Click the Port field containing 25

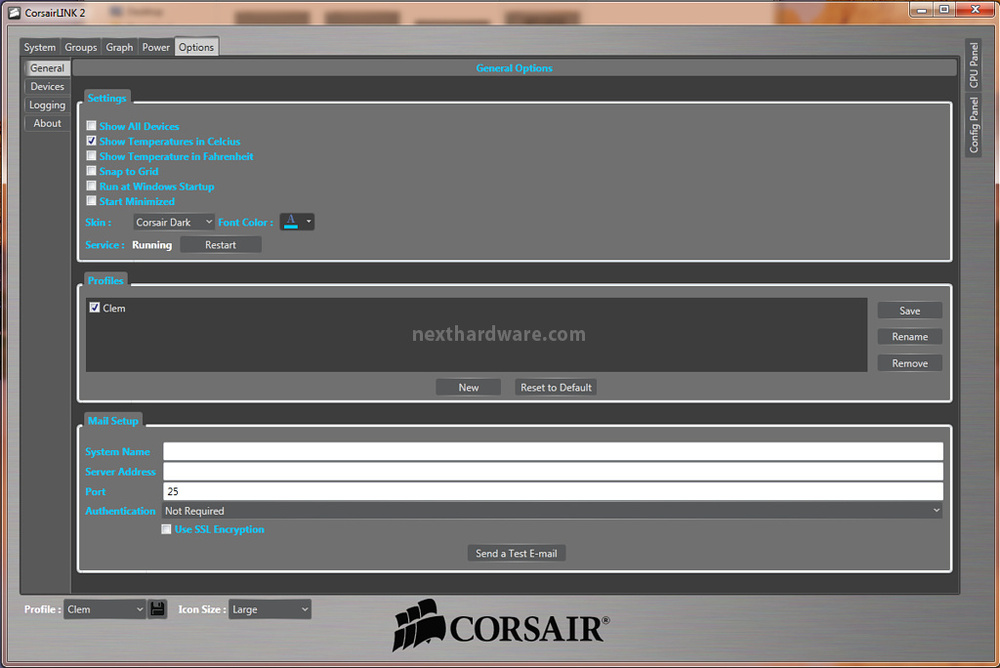(553, 491)
